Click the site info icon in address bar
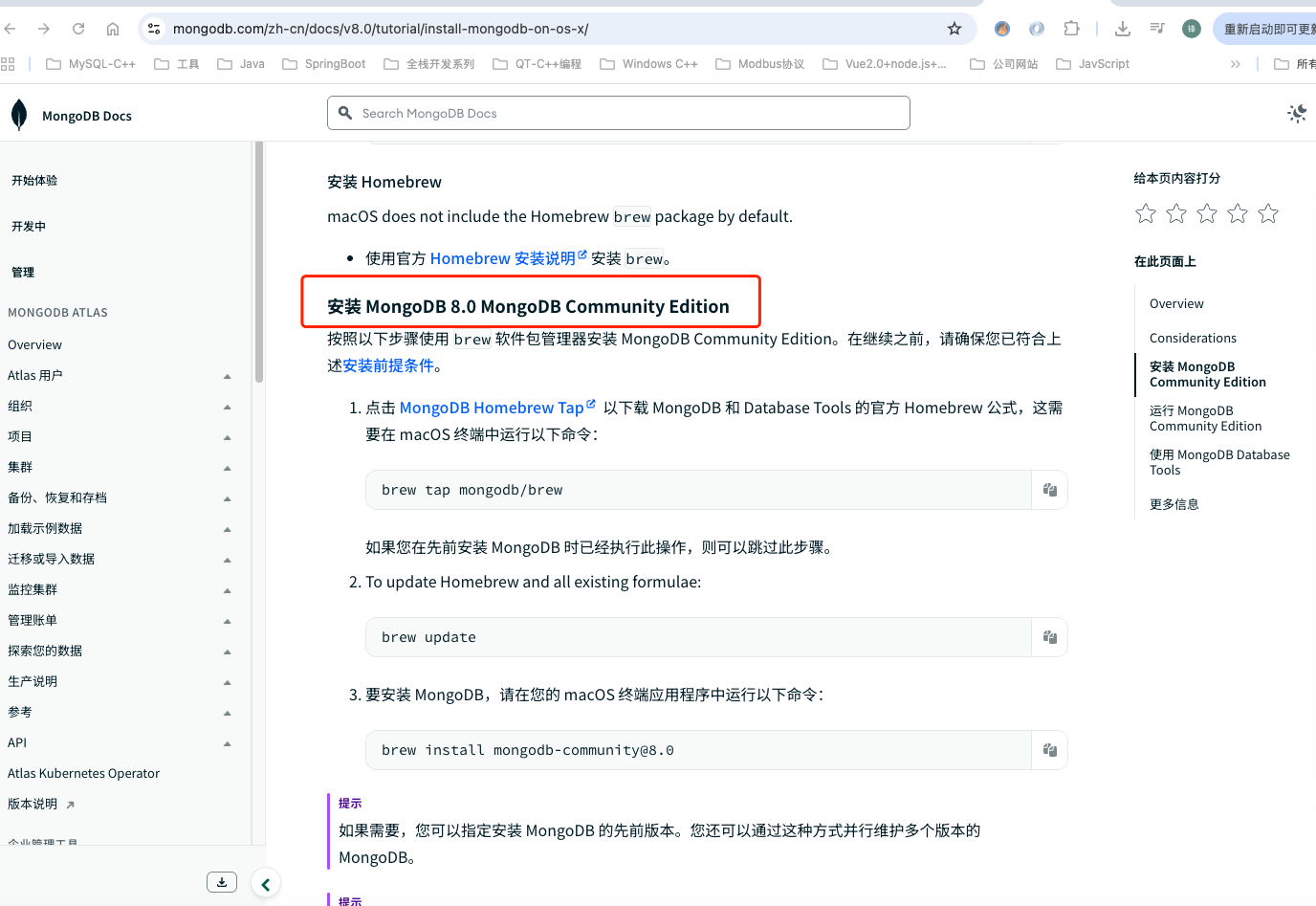This screenshot has width=1316, height=906. pos(154,29)
